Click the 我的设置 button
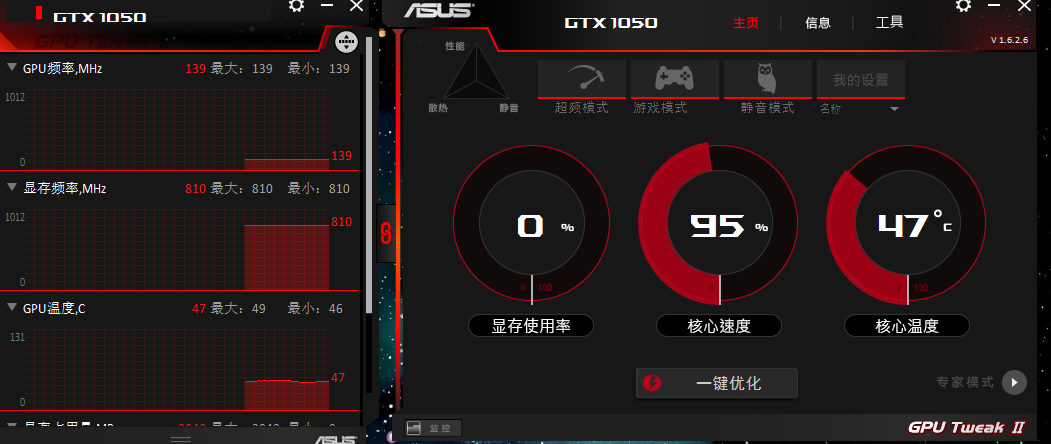The height and width of the screenshot is (444, 1051). 861,79
